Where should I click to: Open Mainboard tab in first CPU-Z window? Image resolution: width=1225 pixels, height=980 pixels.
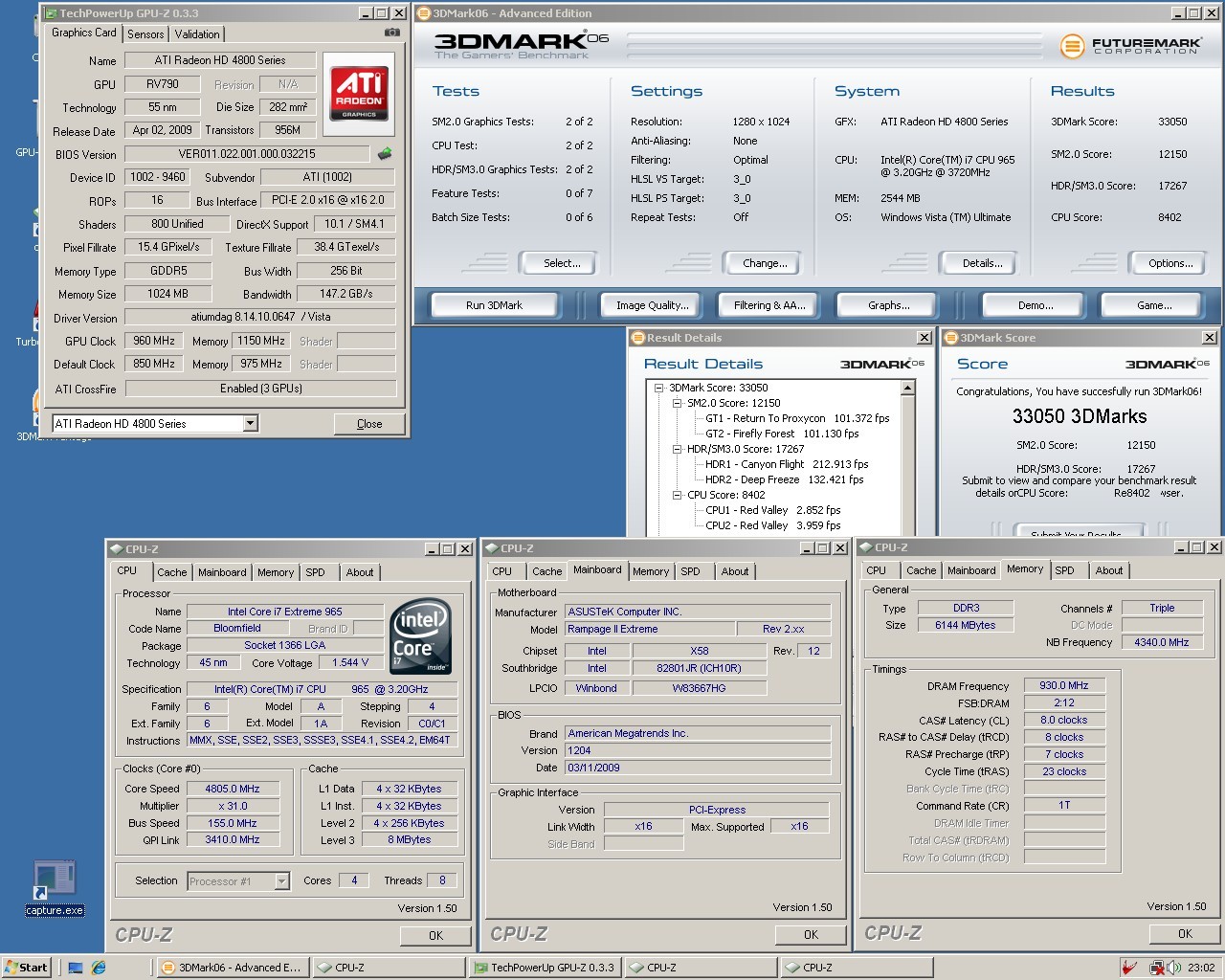point(222,572)
